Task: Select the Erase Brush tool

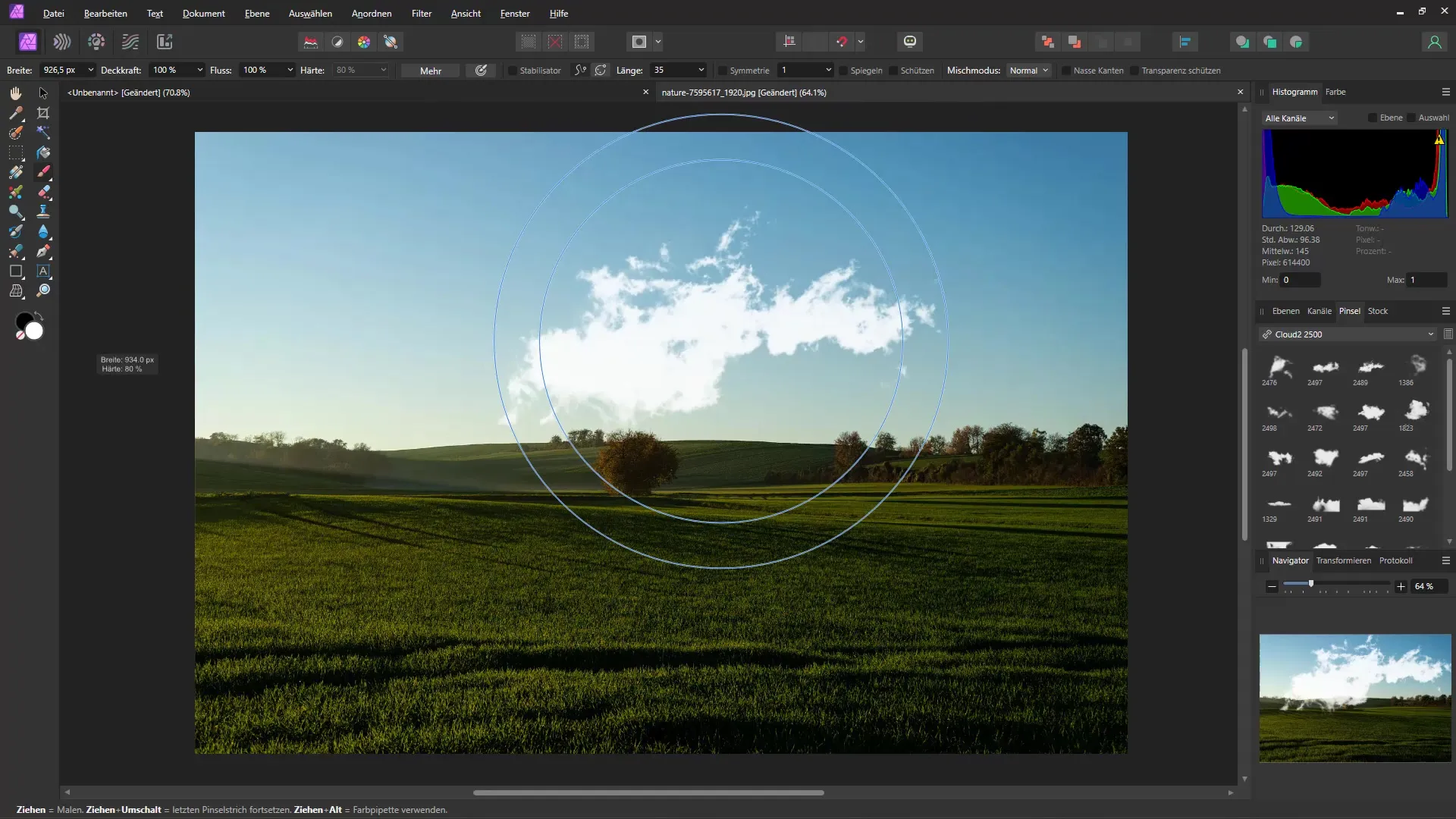Action: coord(43,192)
